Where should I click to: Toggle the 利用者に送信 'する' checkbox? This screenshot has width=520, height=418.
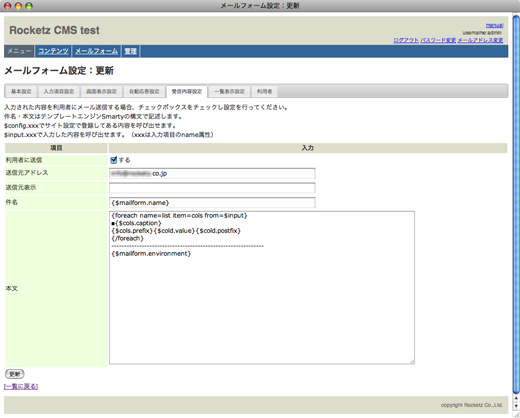tap(114, 160)
